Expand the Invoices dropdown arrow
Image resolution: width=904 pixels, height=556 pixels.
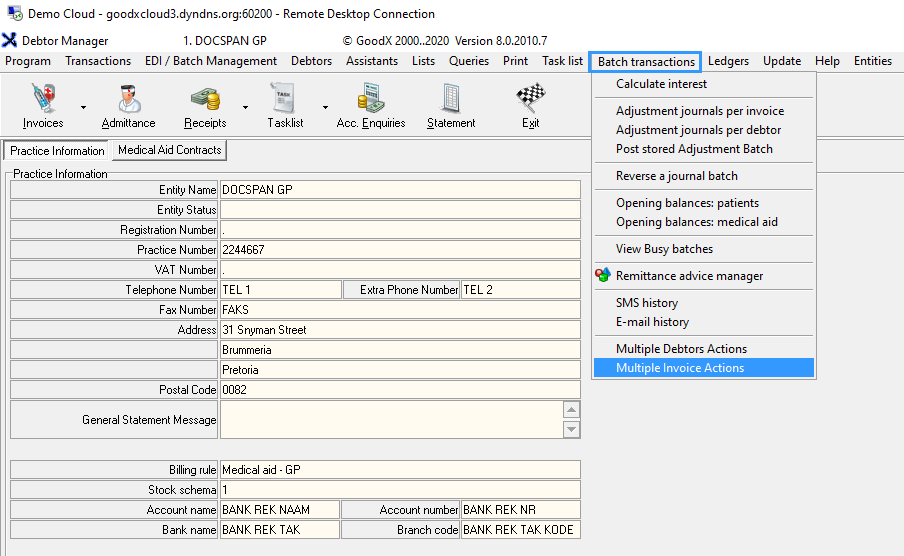(x=83, y=107)
